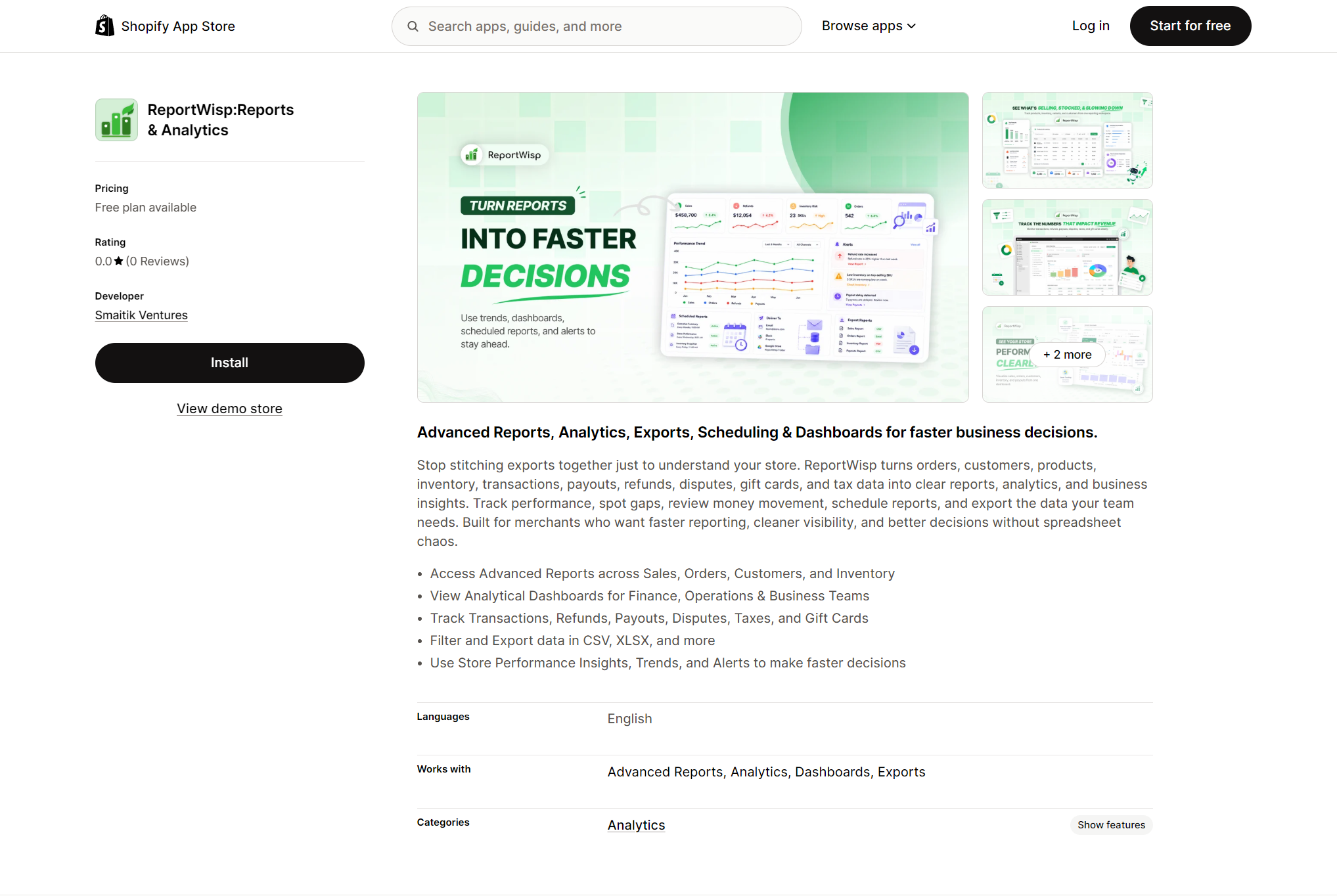Click the Free plan available text
The image size is (1337, 896).
pos(146,208)
